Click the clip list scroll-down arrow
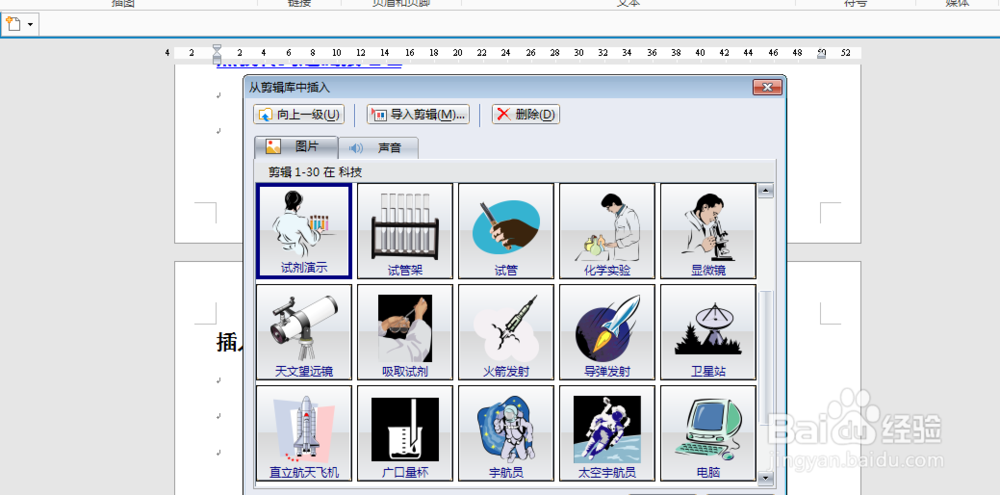This screenshot has height=495, width=1000. (766, 476)
